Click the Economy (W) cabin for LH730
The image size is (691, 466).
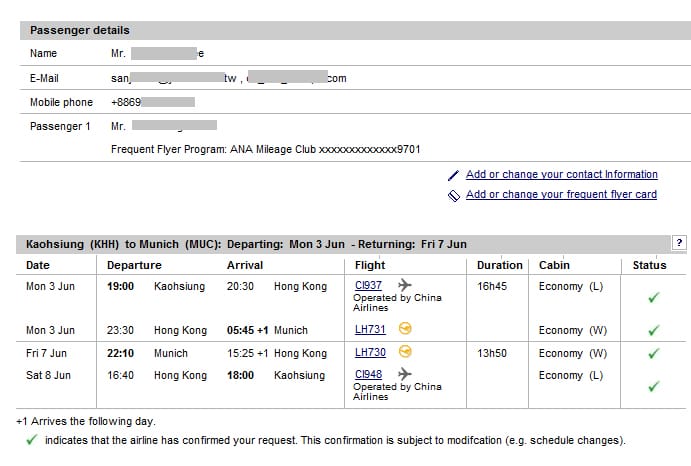572,354
